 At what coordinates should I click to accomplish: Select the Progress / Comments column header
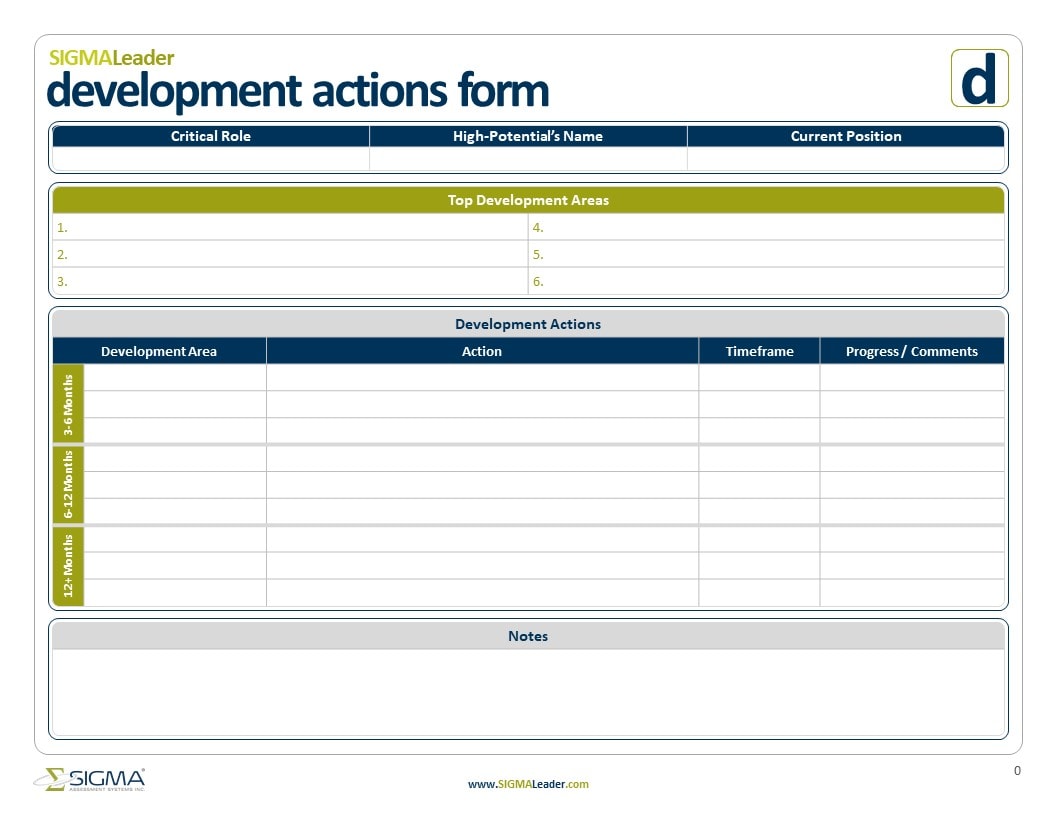click(x=911, y=351)
